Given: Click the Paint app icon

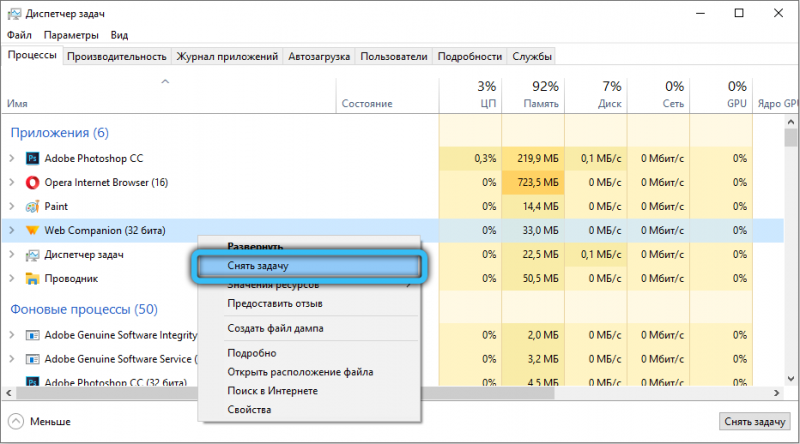Looking at the screenshot, I should click(x=33, y=206).
